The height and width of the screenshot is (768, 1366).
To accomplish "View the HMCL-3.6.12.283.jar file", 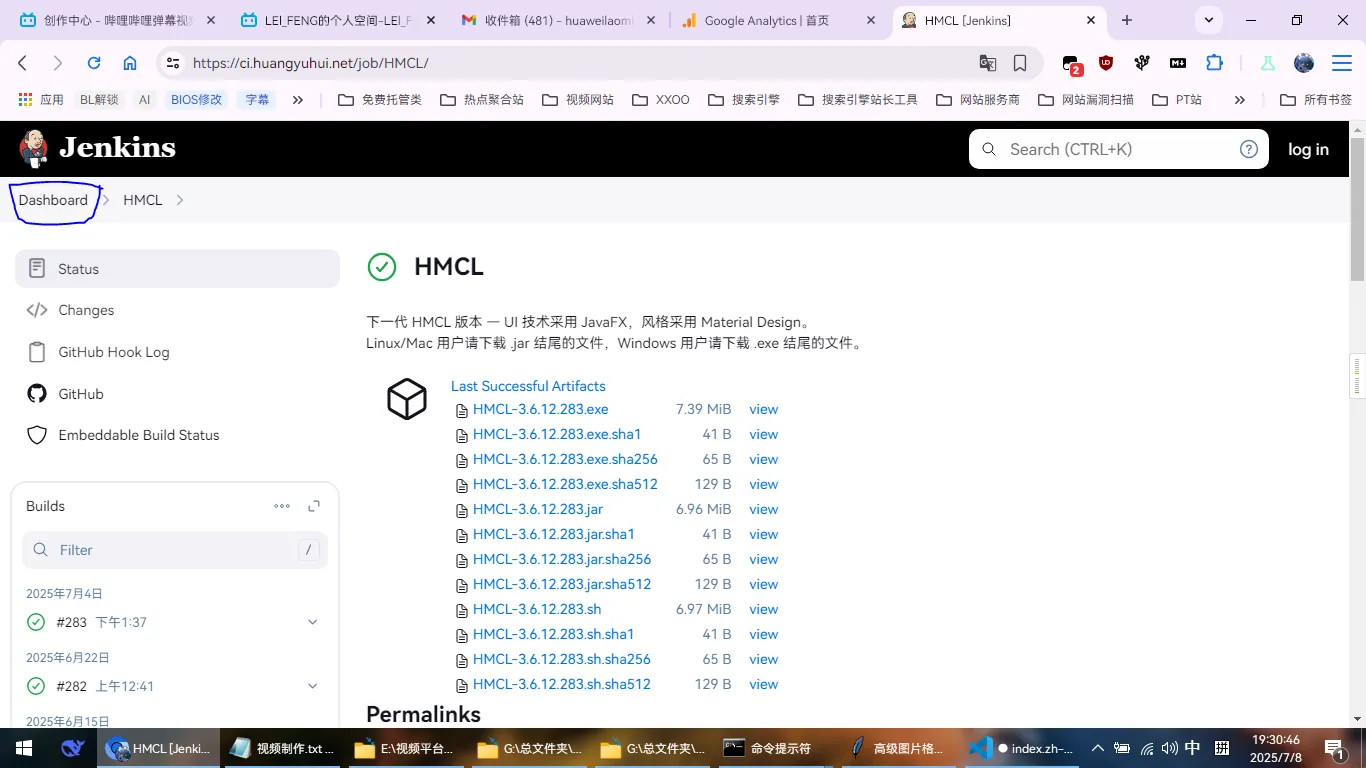I will pyautogui.click(x=763, y=509).
